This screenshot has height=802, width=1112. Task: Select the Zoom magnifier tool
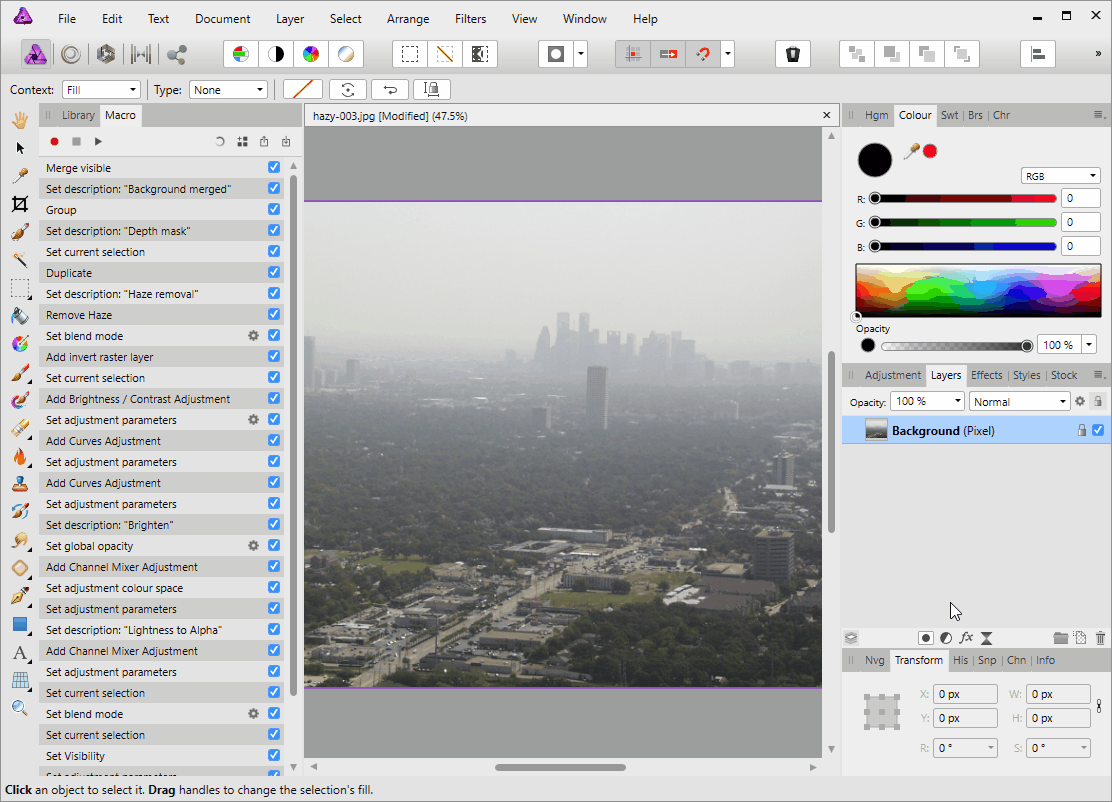19,708
